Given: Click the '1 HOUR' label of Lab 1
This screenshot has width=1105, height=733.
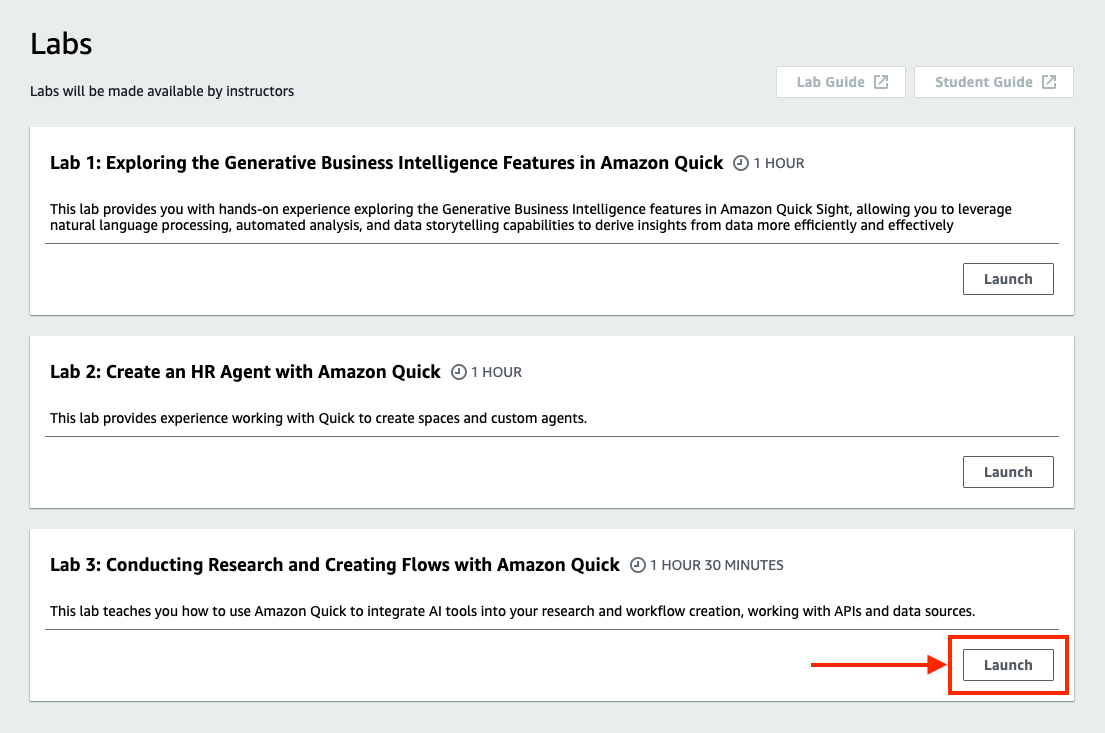Looking at the screenshot, I should pyautogui.click(x=779, y=163).
